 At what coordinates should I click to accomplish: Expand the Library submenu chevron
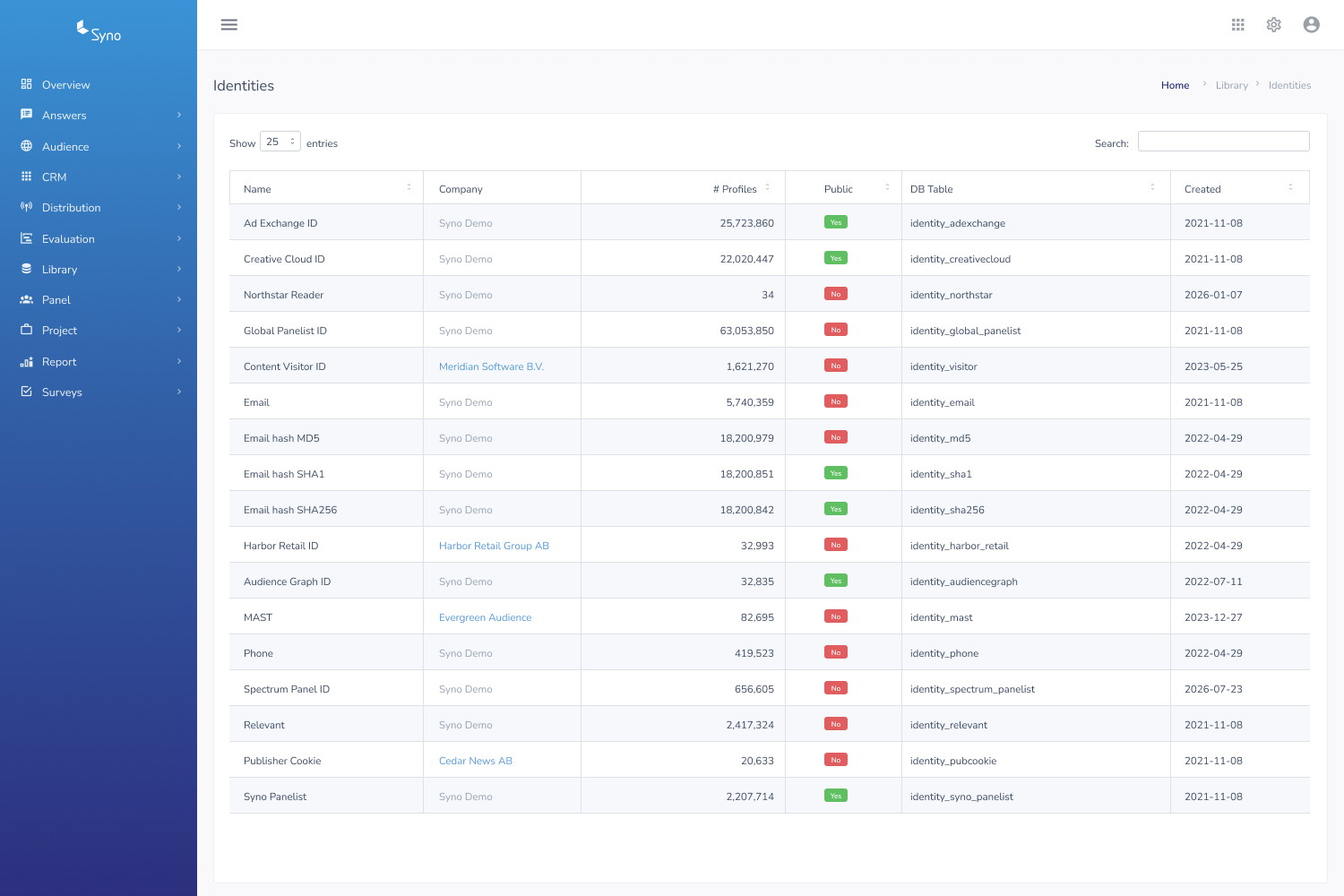179,269
